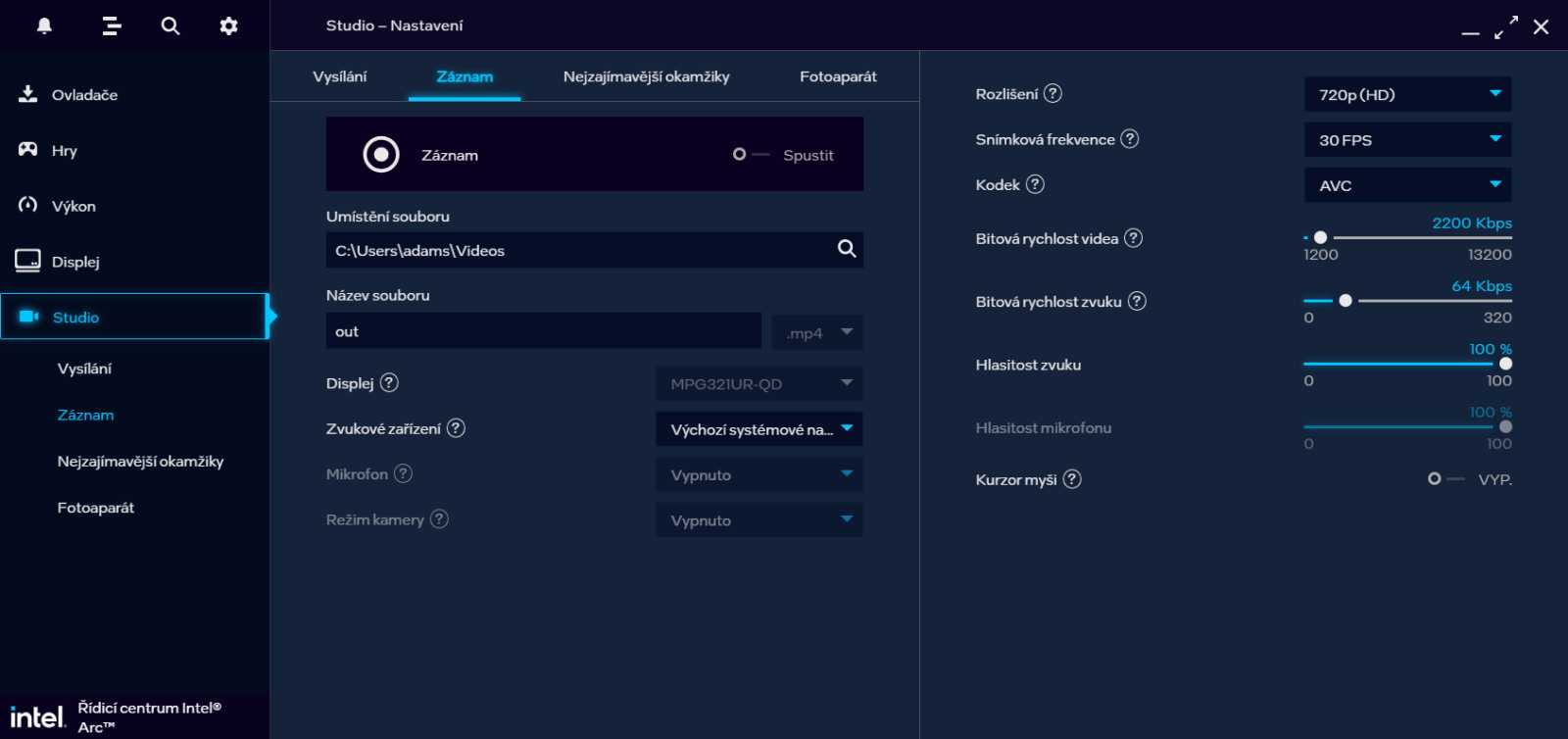Toggle the Spustit recording switch

pyautogui.click(x=751, y=155)
